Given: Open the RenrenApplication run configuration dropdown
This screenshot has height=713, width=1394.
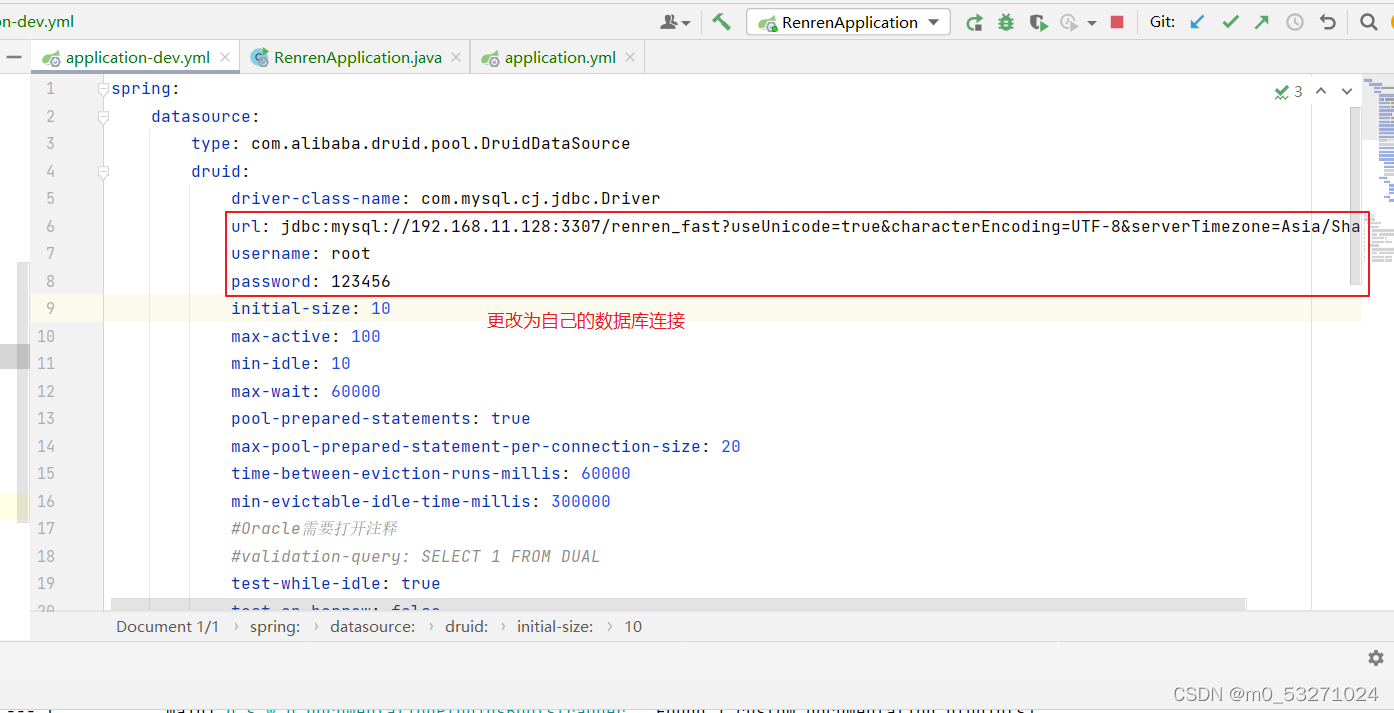Looking at the screenshot, I should click(848, 22).
